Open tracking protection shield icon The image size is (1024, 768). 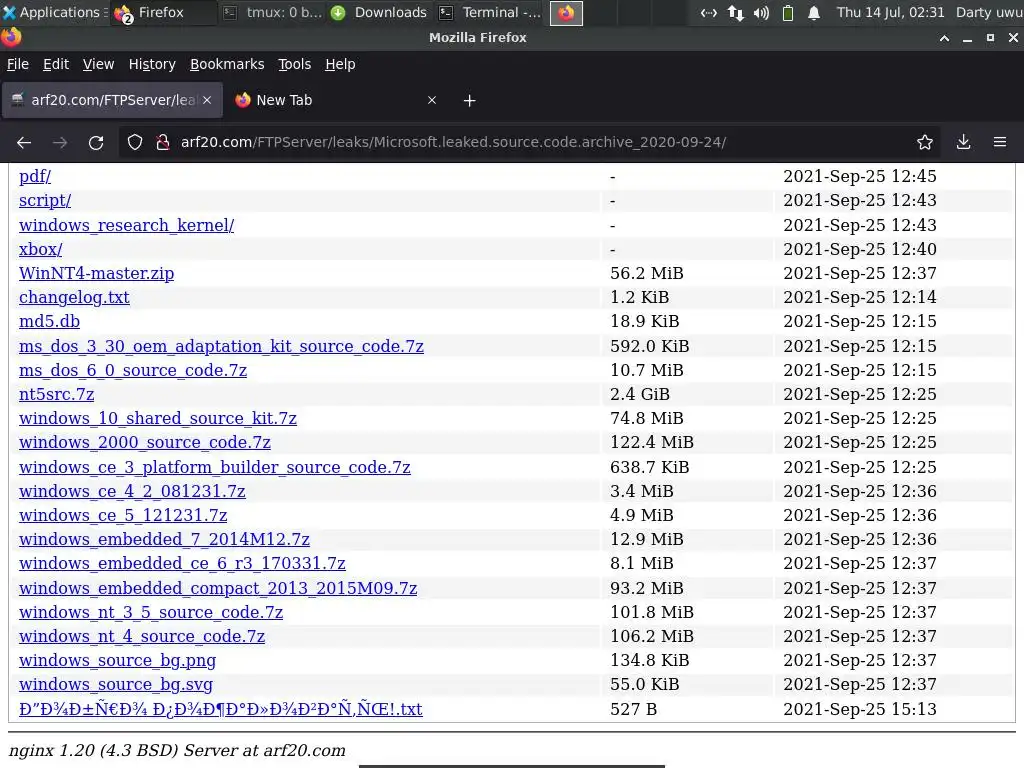pyautogui.click(x=135, y=142)
